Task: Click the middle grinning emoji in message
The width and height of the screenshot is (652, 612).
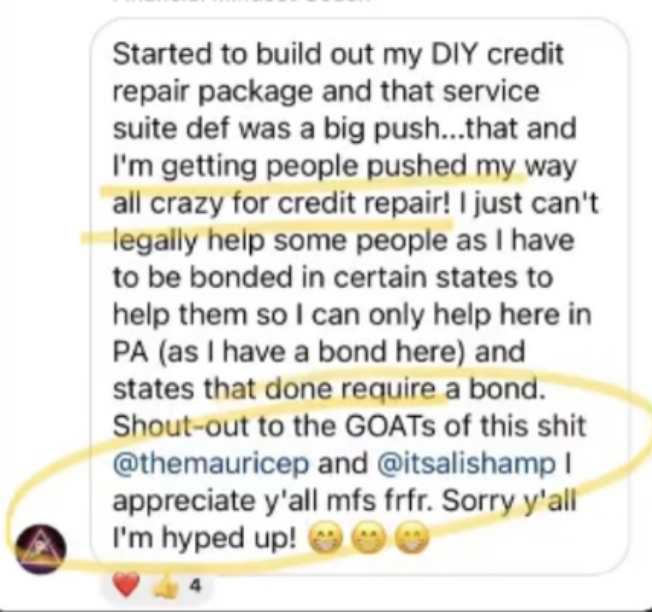Action: coord(369,539)
